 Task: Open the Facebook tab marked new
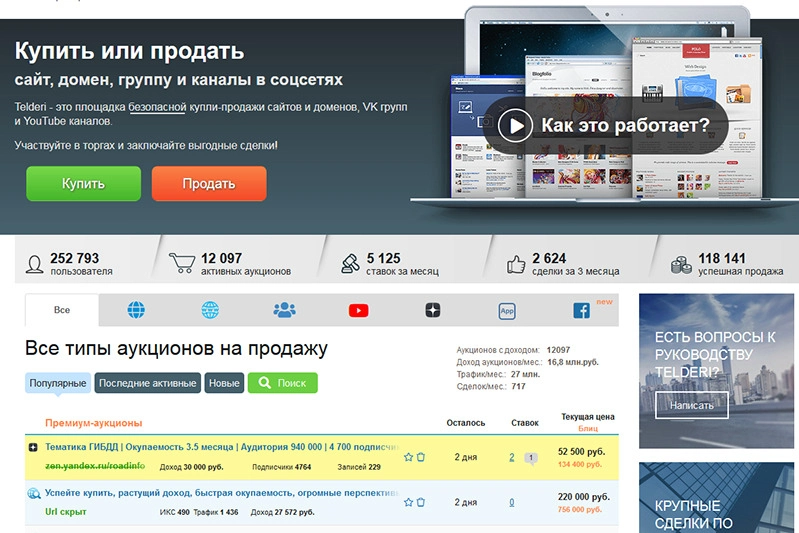581,310
